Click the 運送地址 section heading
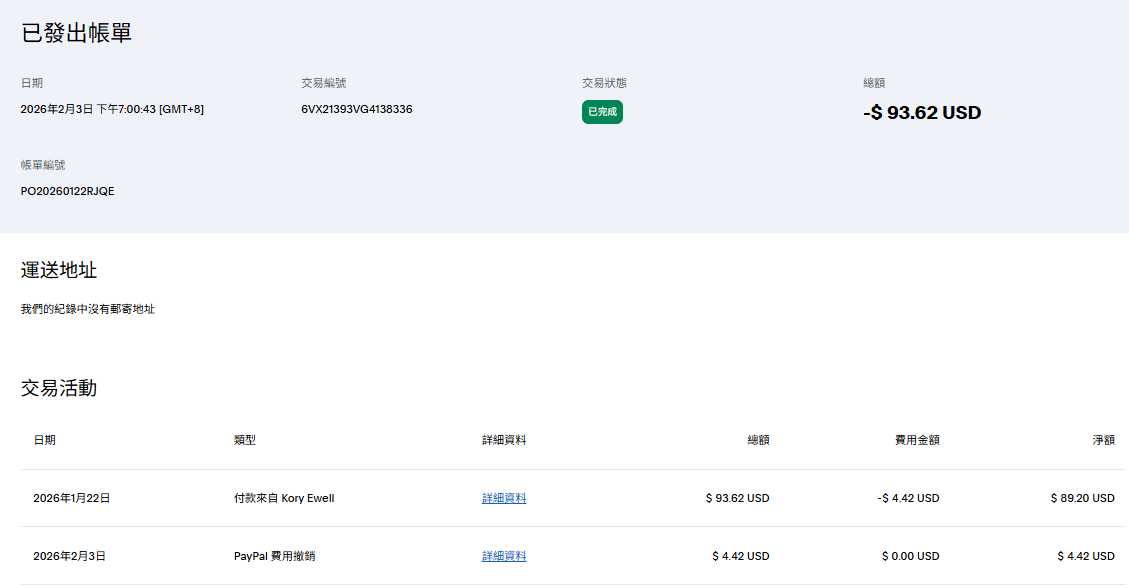 coord(59,270)
